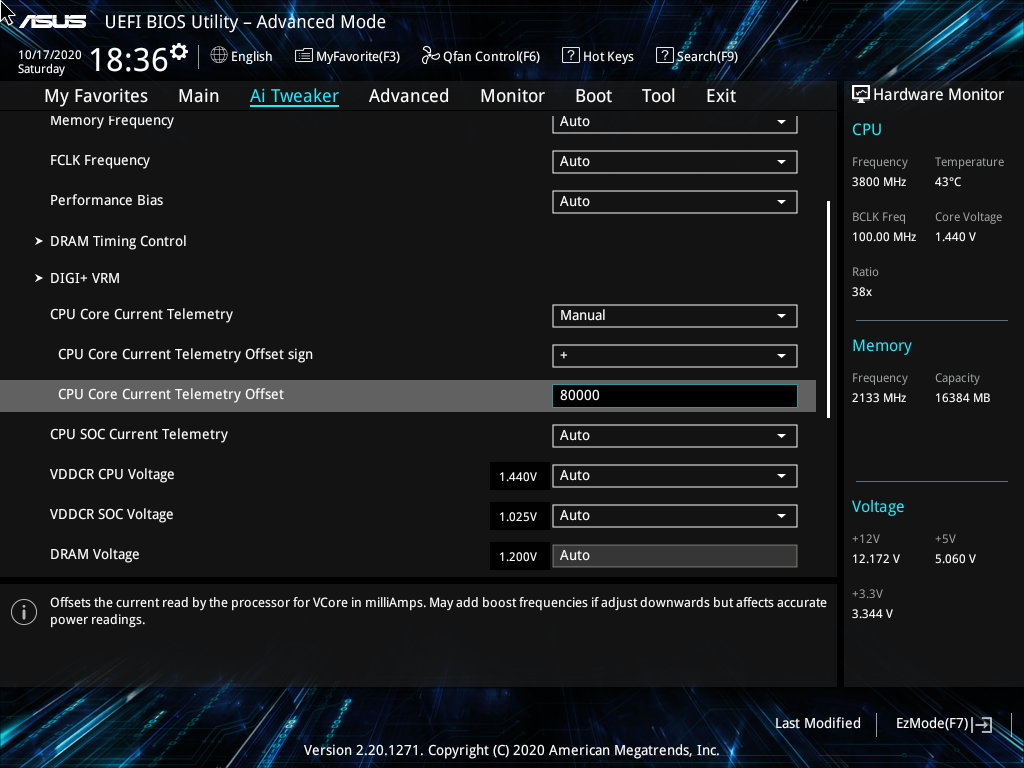Open Qfan Control fan icon
The image size is (1024, 768).
(x=430, y=56)
